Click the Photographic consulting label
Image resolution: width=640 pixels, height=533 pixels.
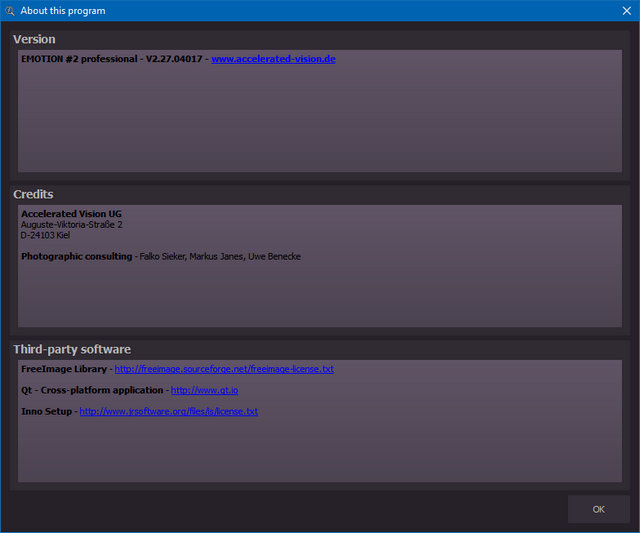pos(76,256)
